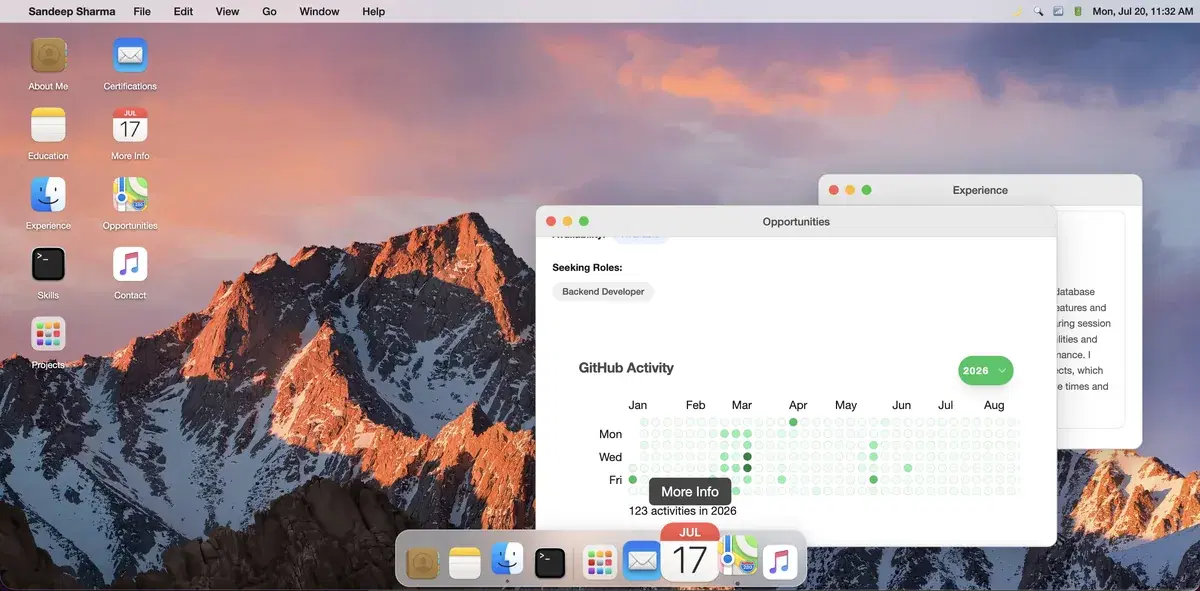Viewport: 1200px width, 591px height.
Task: Click the Mar month label in the activity chart
Action: coord(741,405)
